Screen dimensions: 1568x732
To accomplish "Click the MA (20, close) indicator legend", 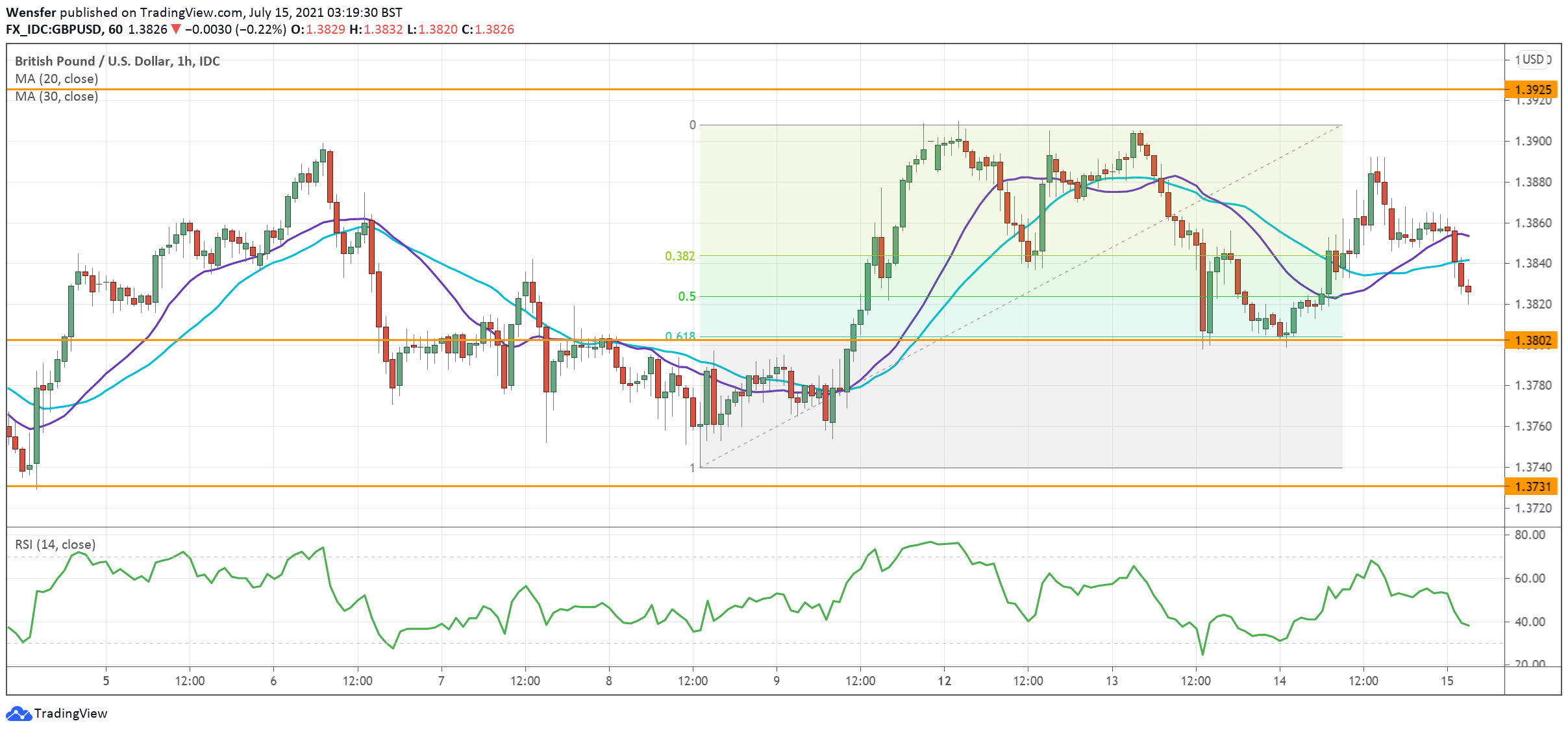I will pos(56,79).
